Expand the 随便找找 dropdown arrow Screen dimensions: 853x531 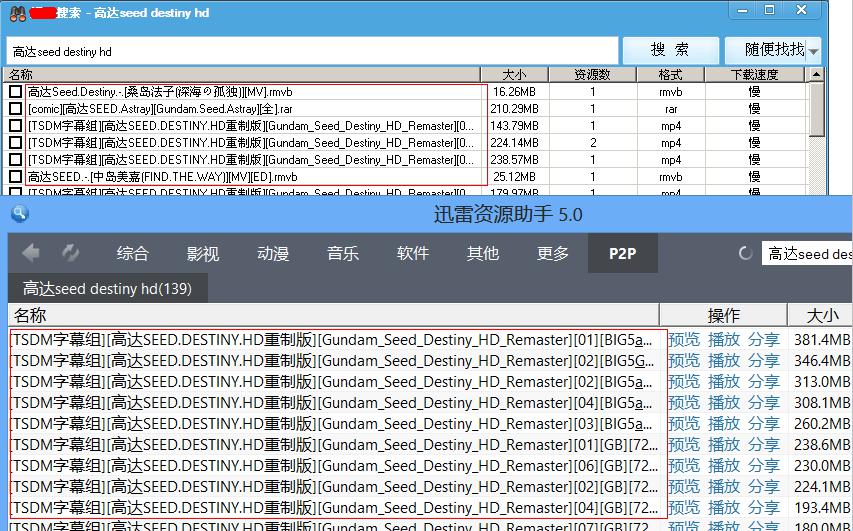point(814,50)
